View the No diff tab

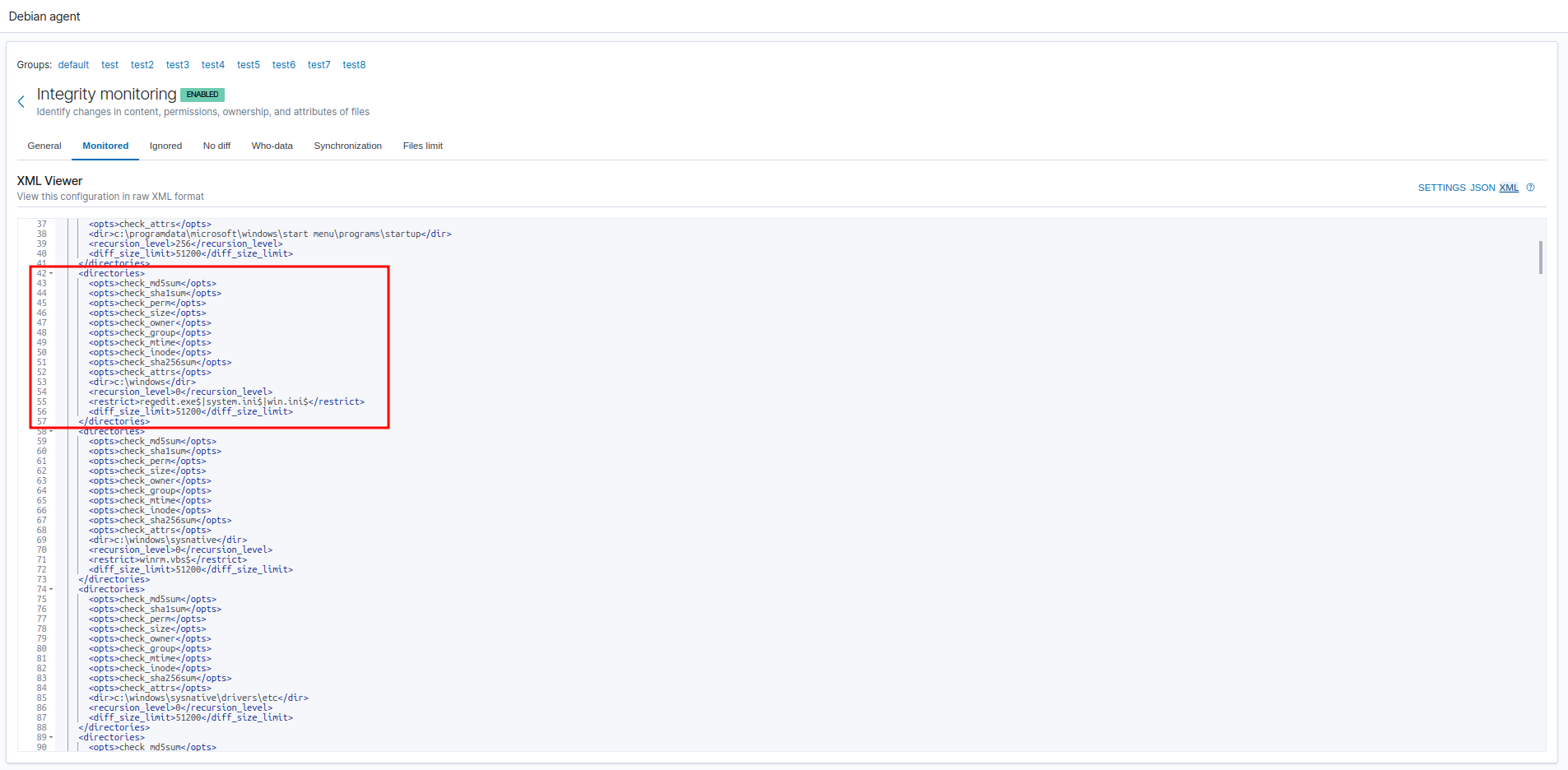click(x=216, y=146)
